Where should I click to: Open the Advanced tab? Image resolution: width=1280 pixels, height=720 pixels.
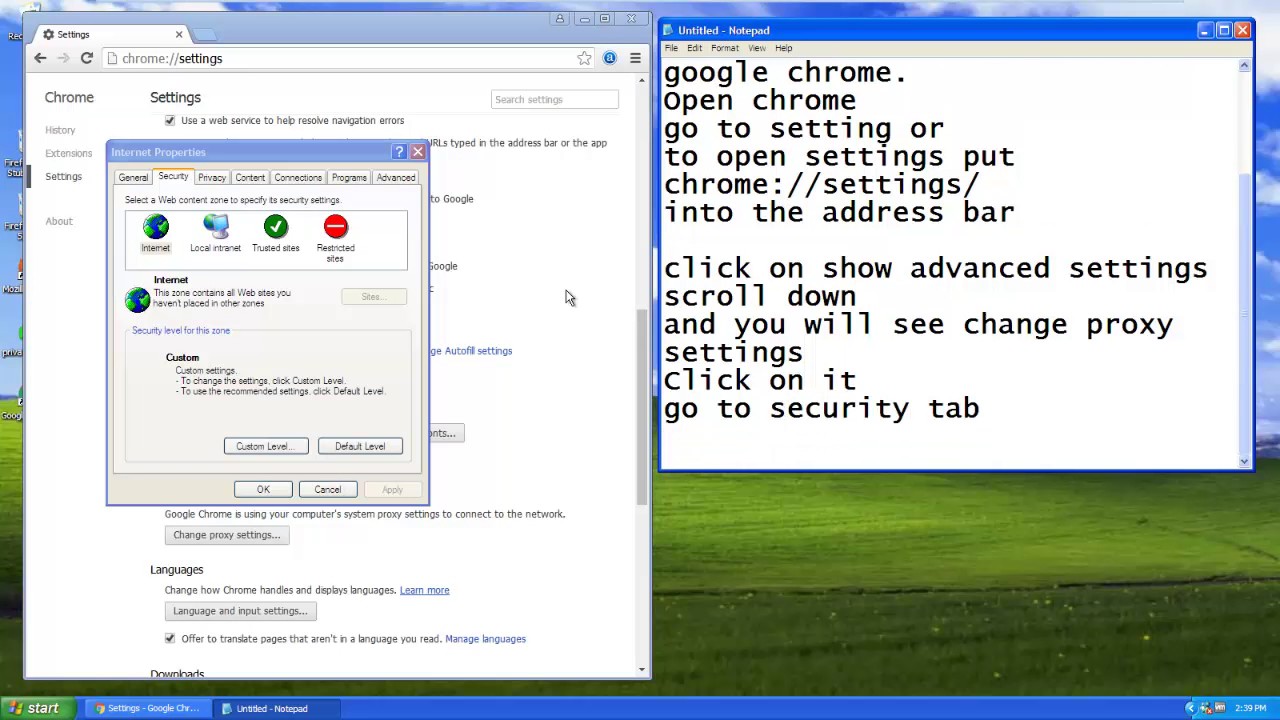(396, 178)
